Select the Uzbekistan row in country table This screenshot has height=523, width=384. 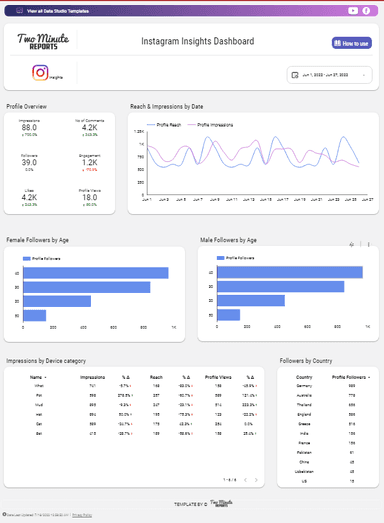click(x=328, y=472)
